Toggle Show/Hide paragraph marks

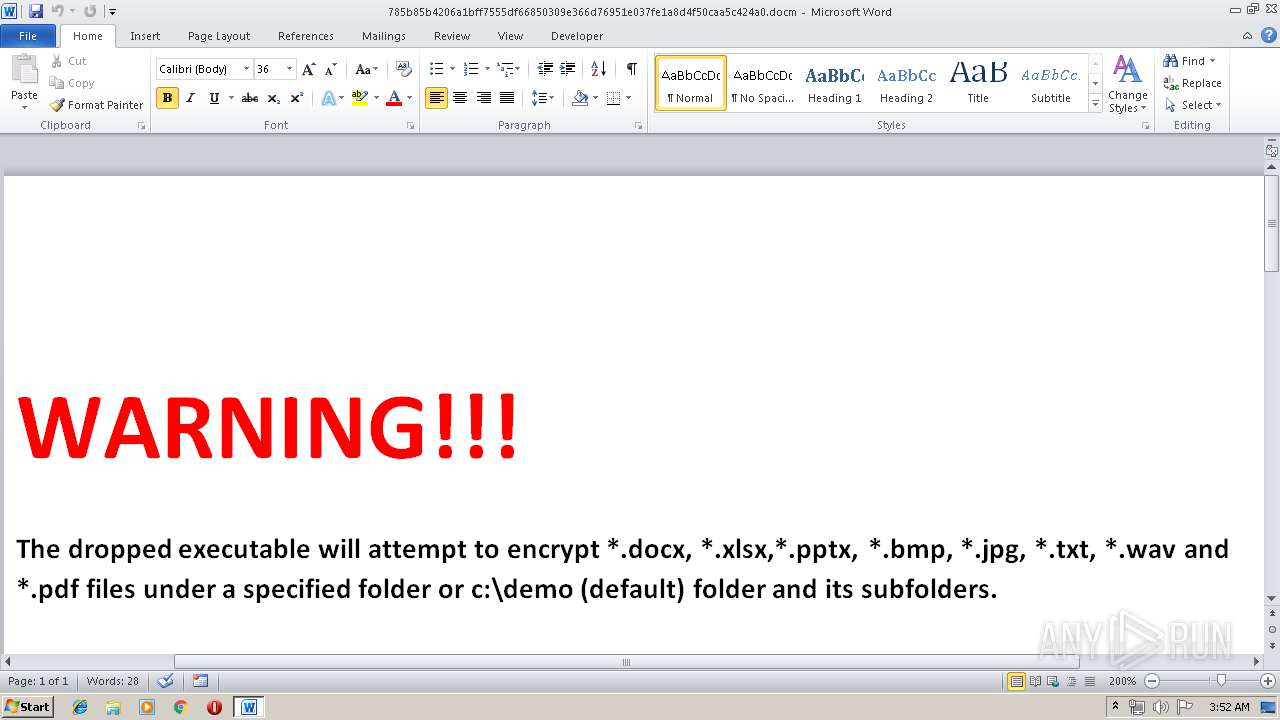click(x=632, y=69)
